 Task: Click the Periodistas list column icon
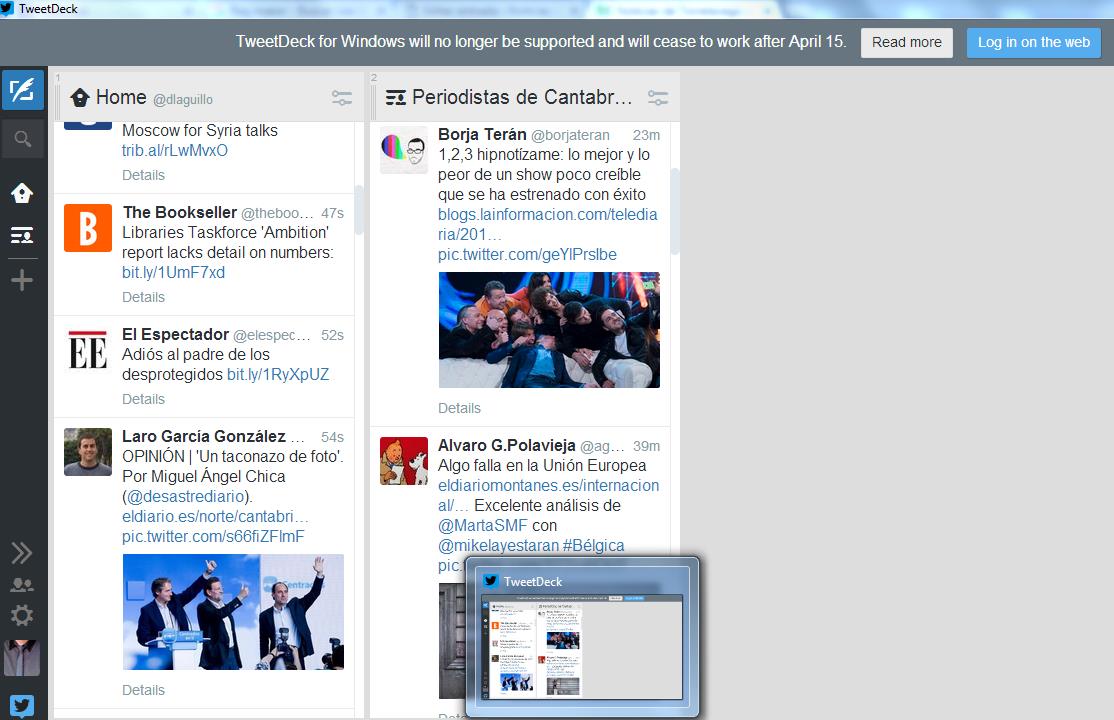click(x=396, y=97)
